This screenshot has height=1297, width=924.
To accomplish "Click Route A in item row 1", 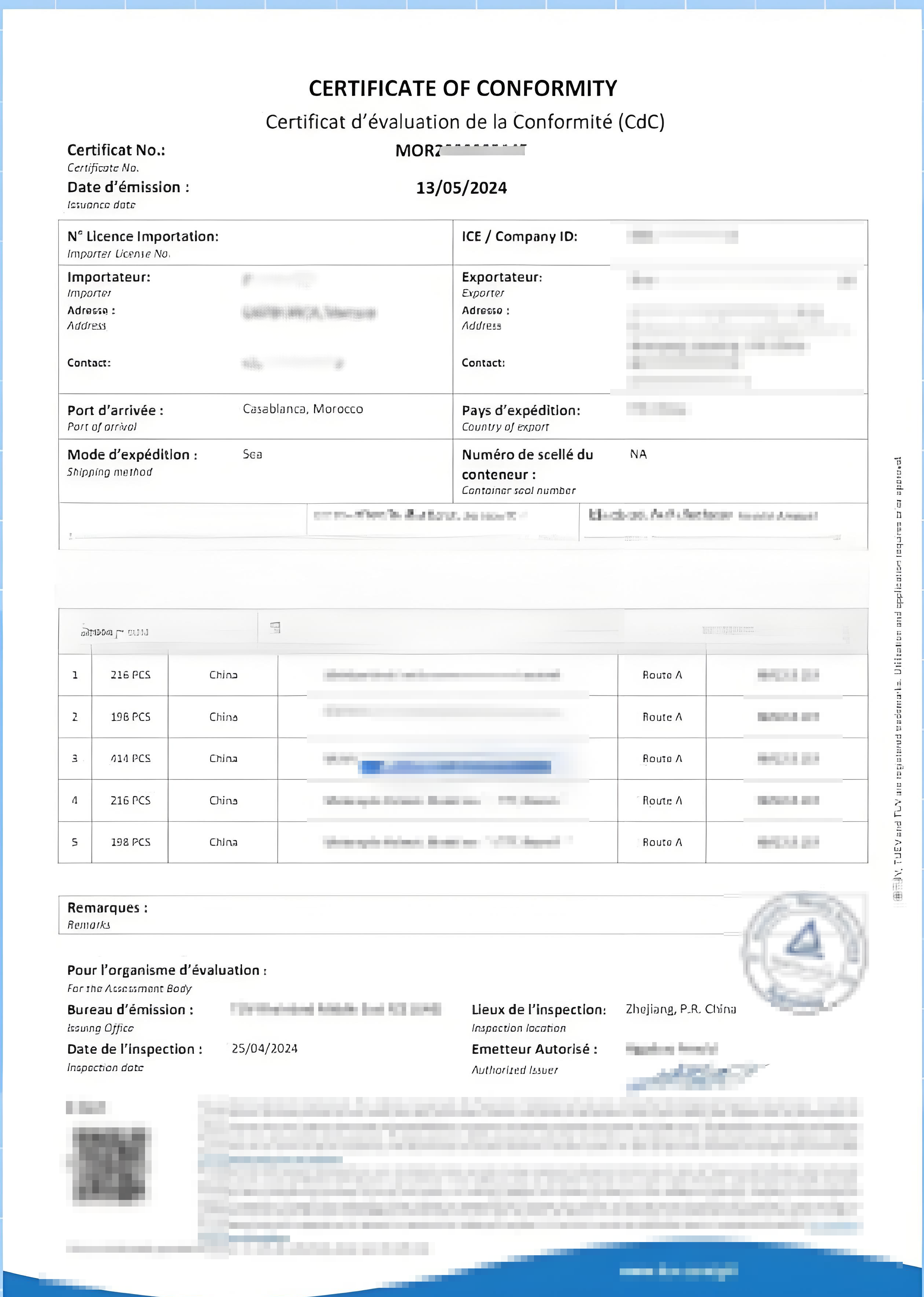I will (x=662, y=675).
